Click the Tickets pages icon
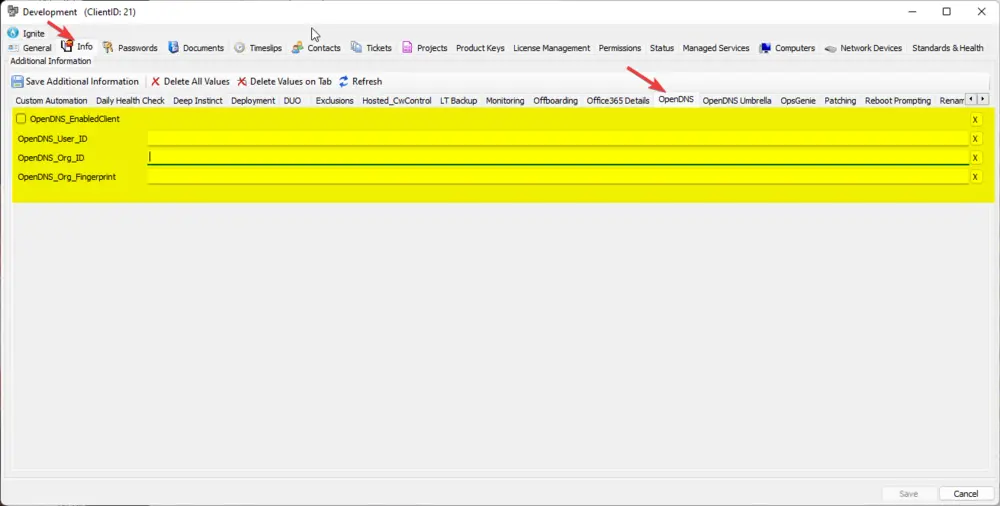Viewport: 1000px width, 506px height. [x=356, y=47]
